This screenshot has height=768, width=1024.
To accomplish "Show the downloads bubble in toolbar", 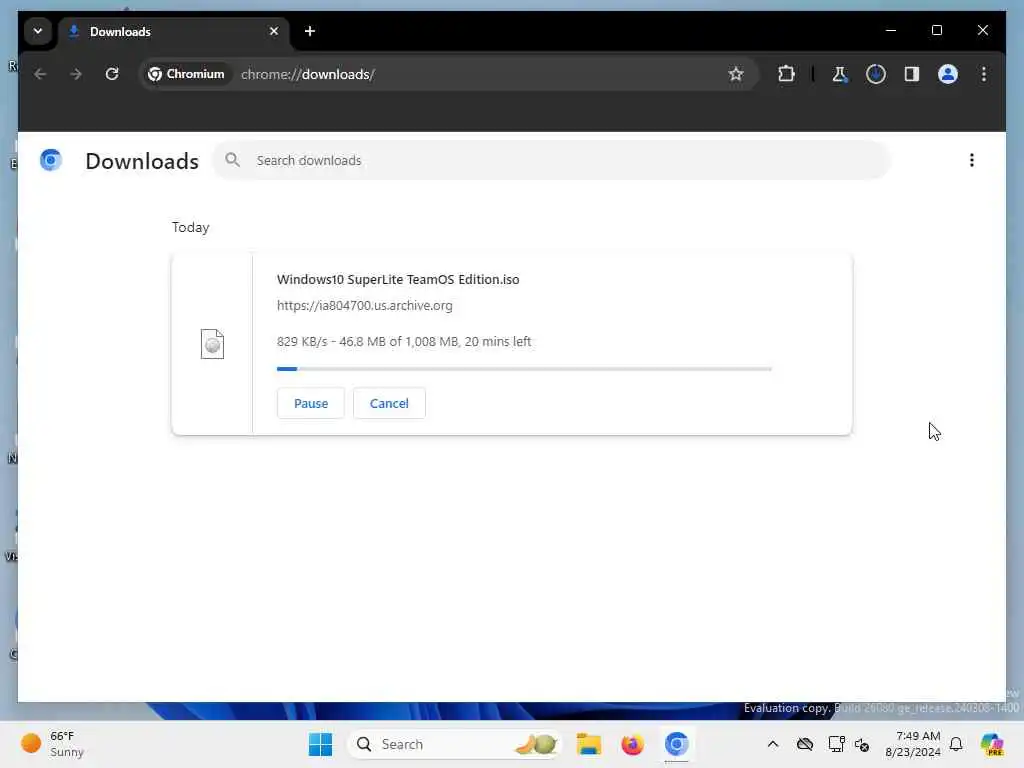I will point(876,74).
